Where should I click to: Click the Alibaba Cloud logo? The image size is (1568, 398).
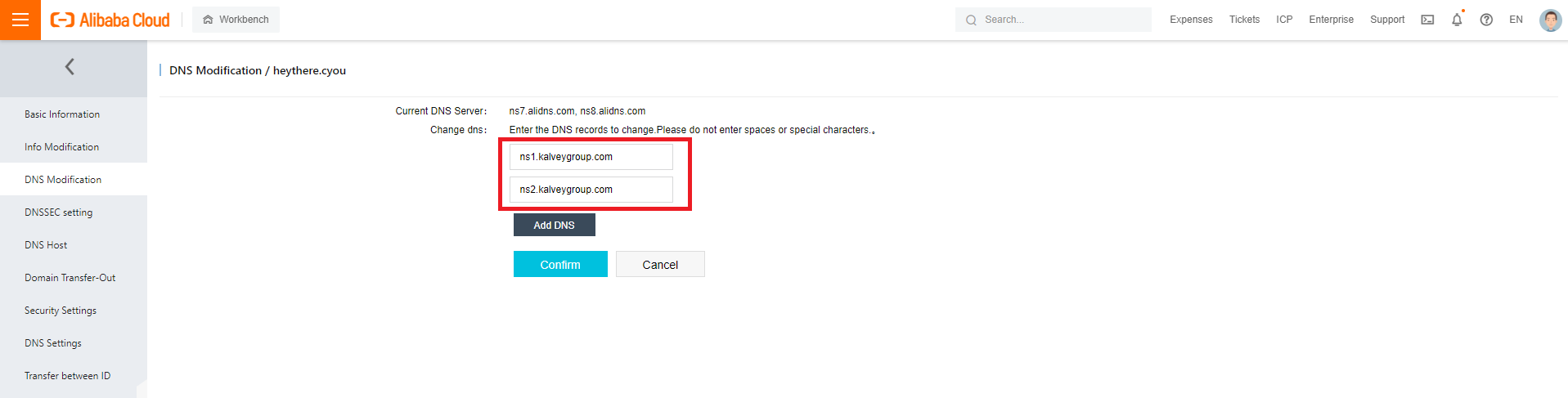click(x=110, y=20)
